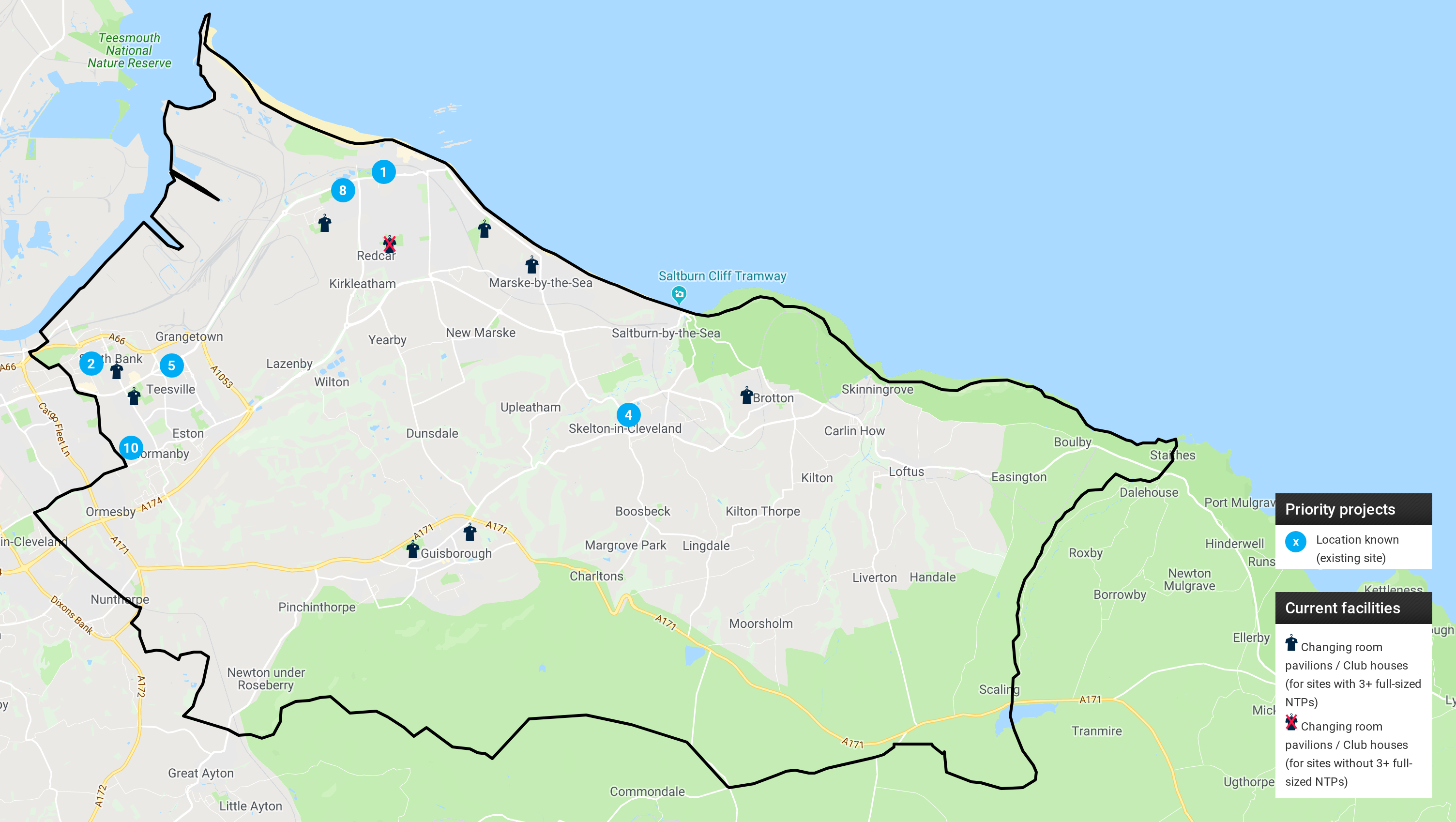Click the Loftus label

click(906, 472)
